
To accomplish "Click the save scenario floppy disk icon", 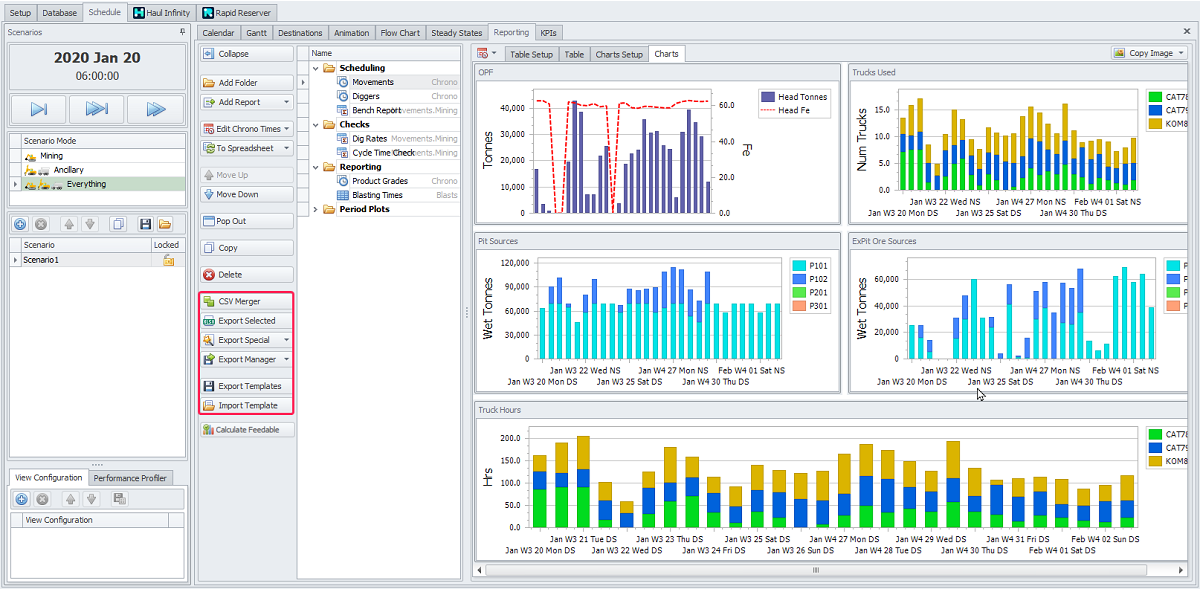I will [x=145, y=224].
